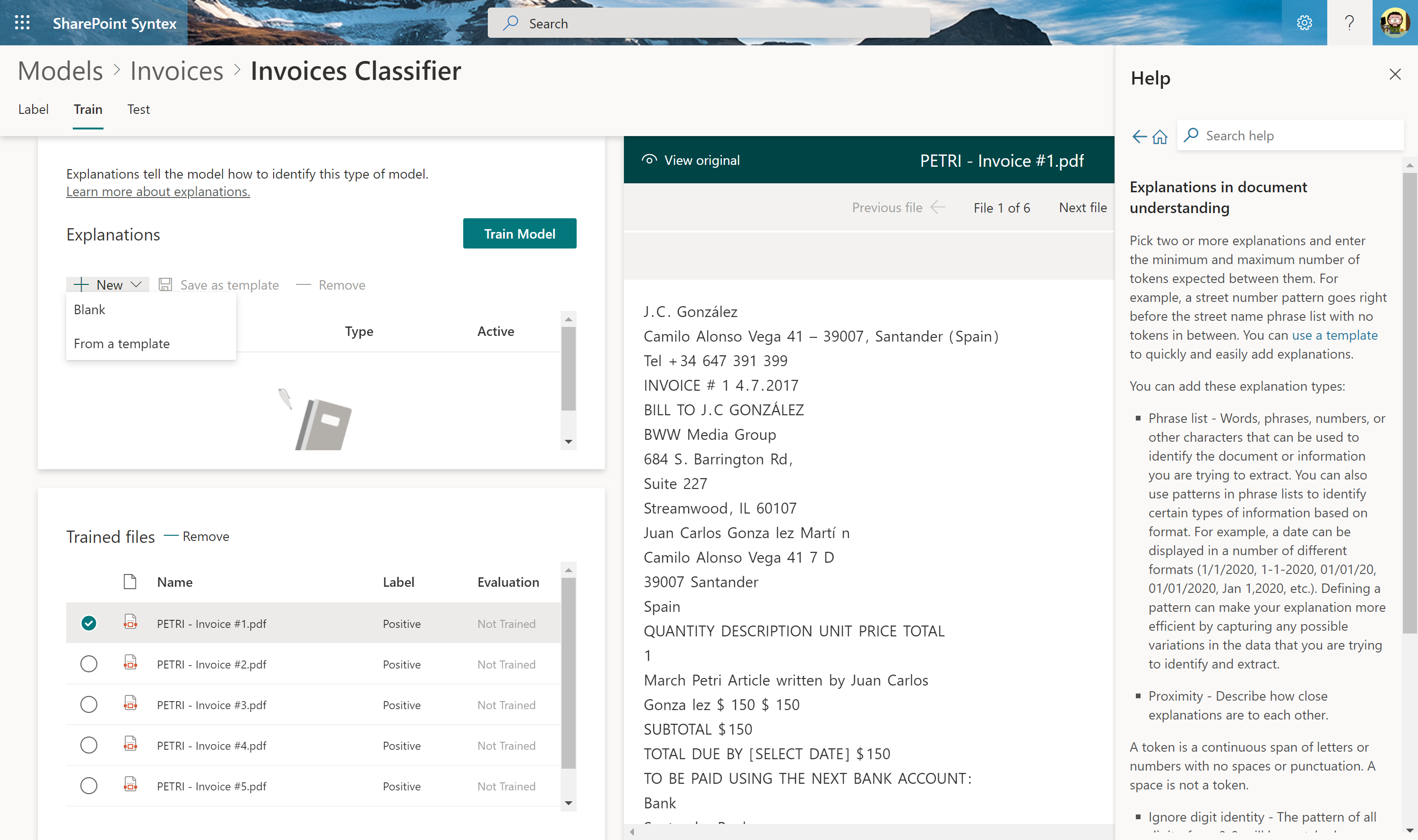Click the question mark help icon
The width and height of the screenshot is (1418, 840).
click(x=1349, y=23)
